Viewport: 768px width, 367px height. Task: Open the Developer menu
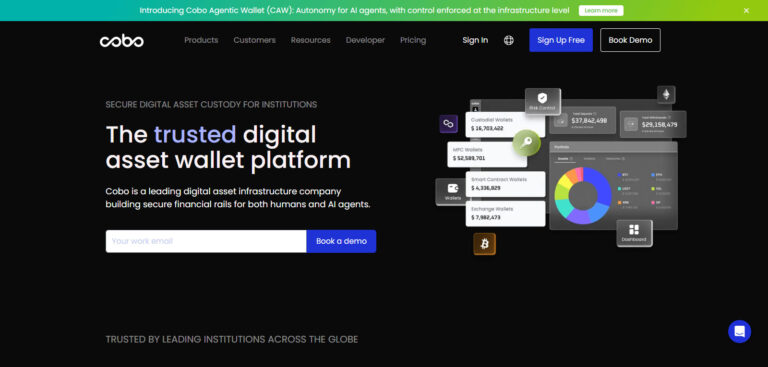point(365,40)
